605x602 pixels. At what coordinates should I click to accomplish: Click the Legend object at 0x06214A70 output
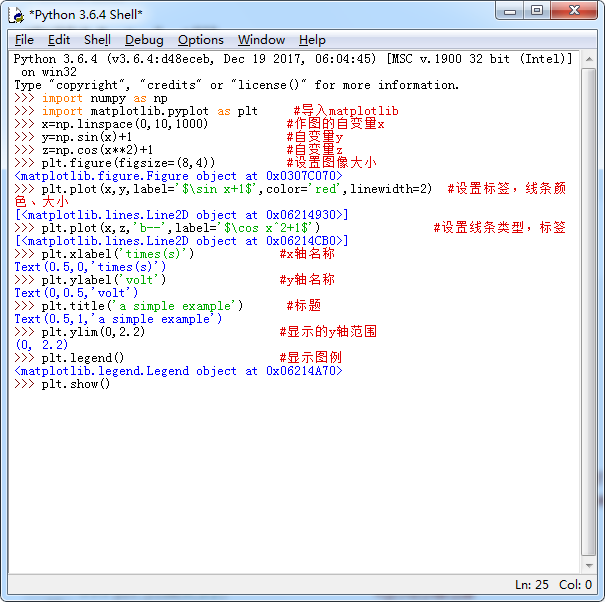tap(178, 371)
